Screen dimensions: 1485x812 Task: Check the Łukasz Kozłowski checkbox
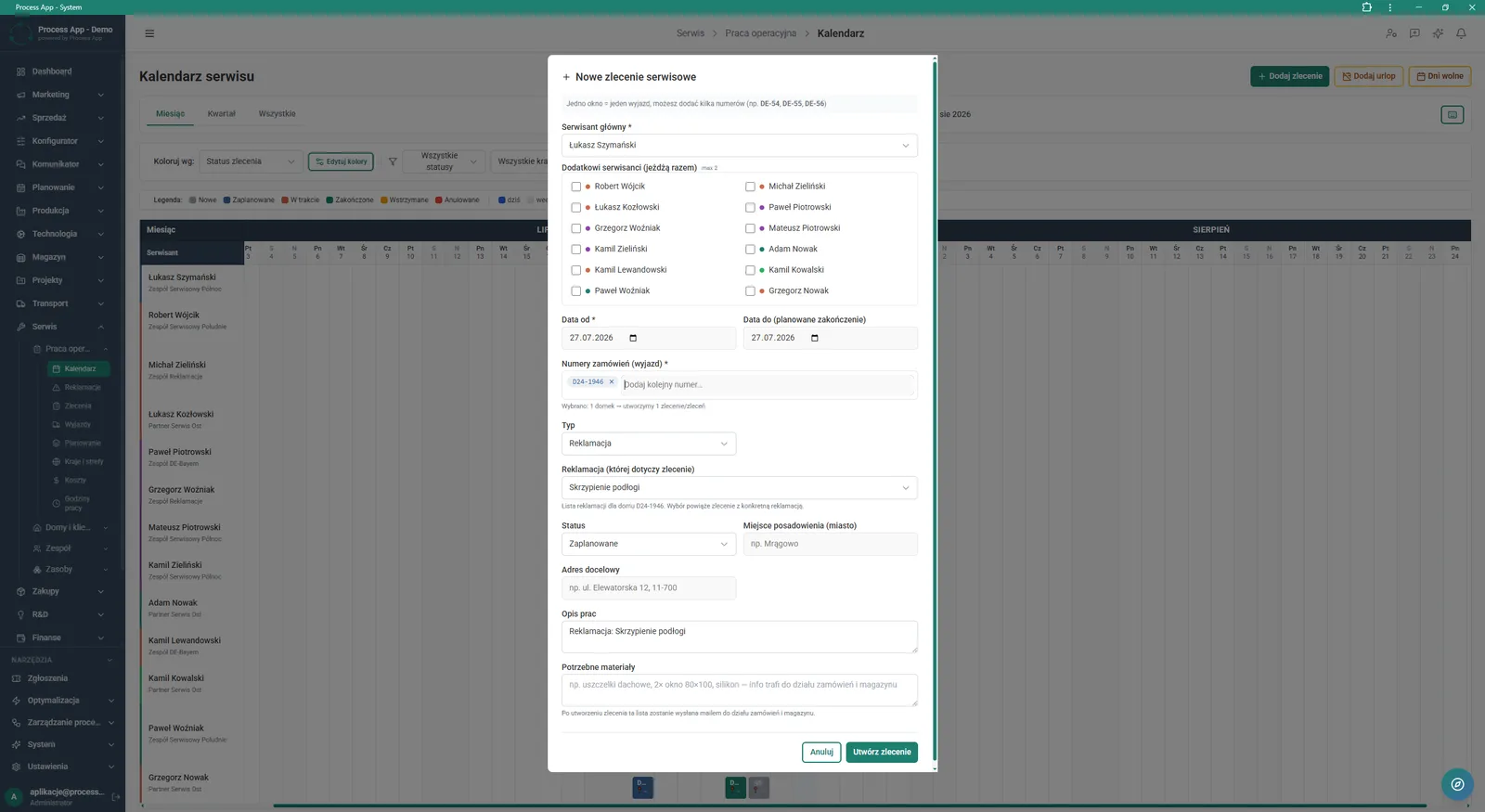(x=575, y=207)
